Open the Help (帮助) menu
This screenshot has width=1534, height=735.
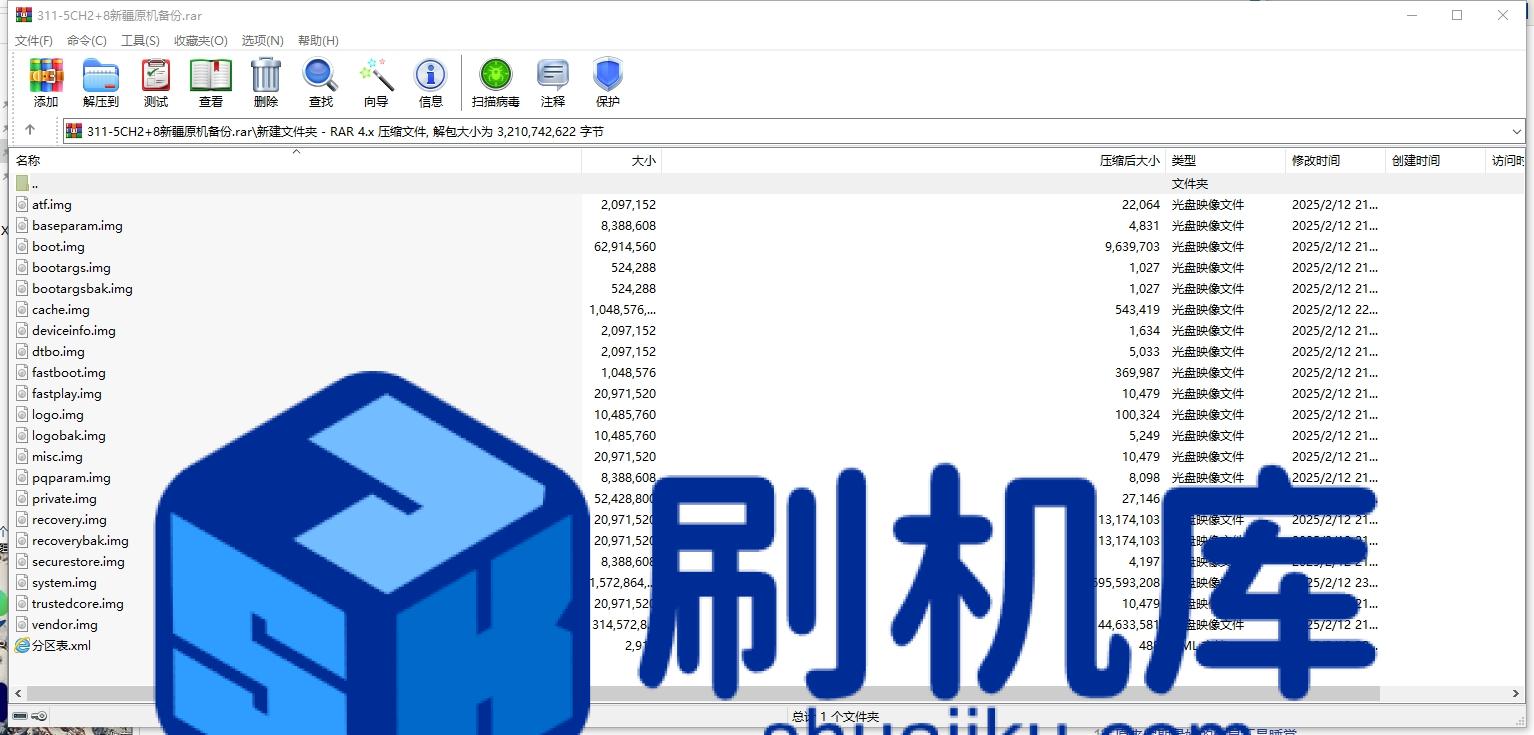click(318, 40)
